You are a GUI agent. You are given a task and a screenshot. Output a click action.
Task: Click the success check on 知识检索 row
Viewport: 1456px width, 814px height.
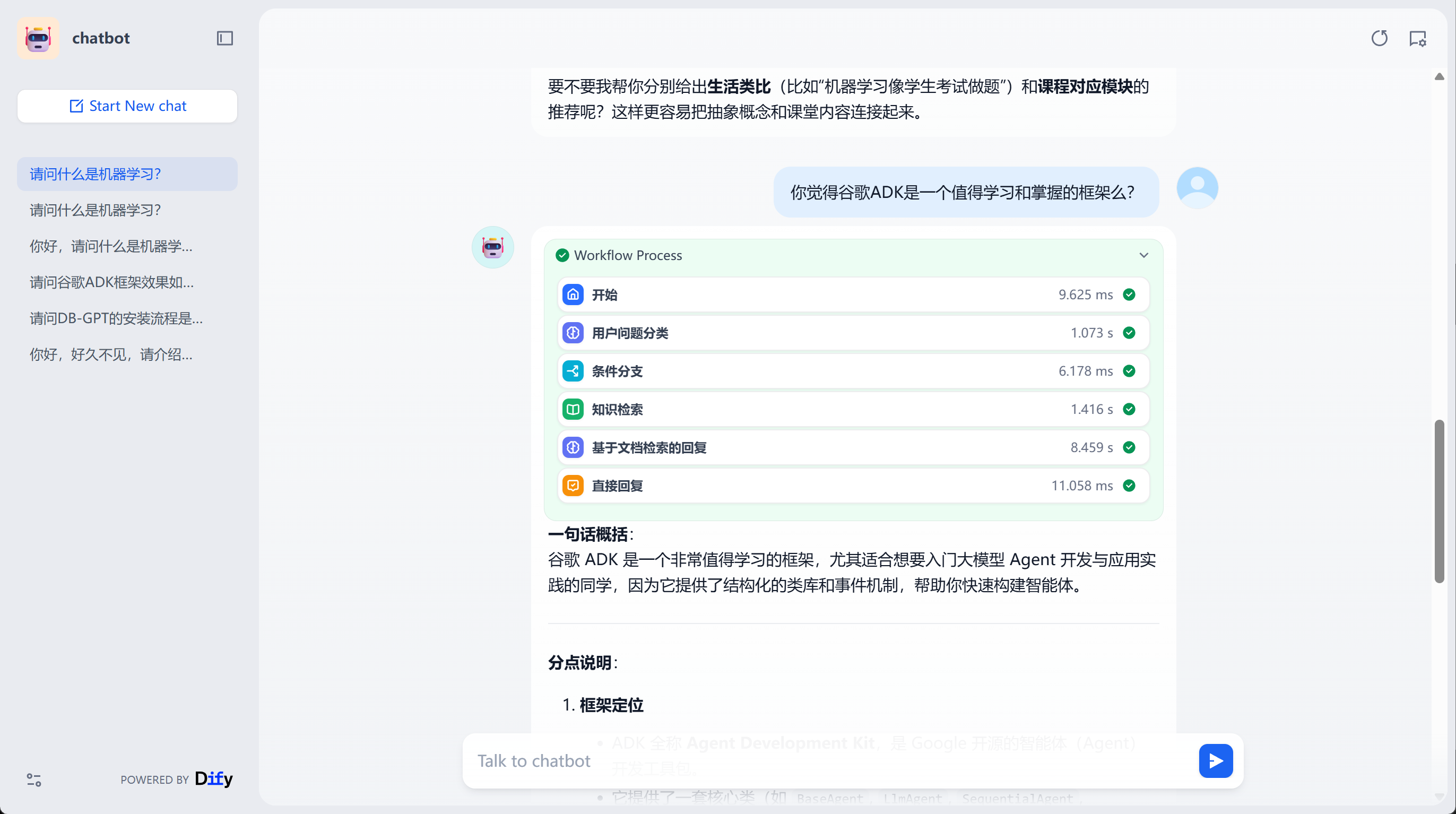click(1129, 409)
